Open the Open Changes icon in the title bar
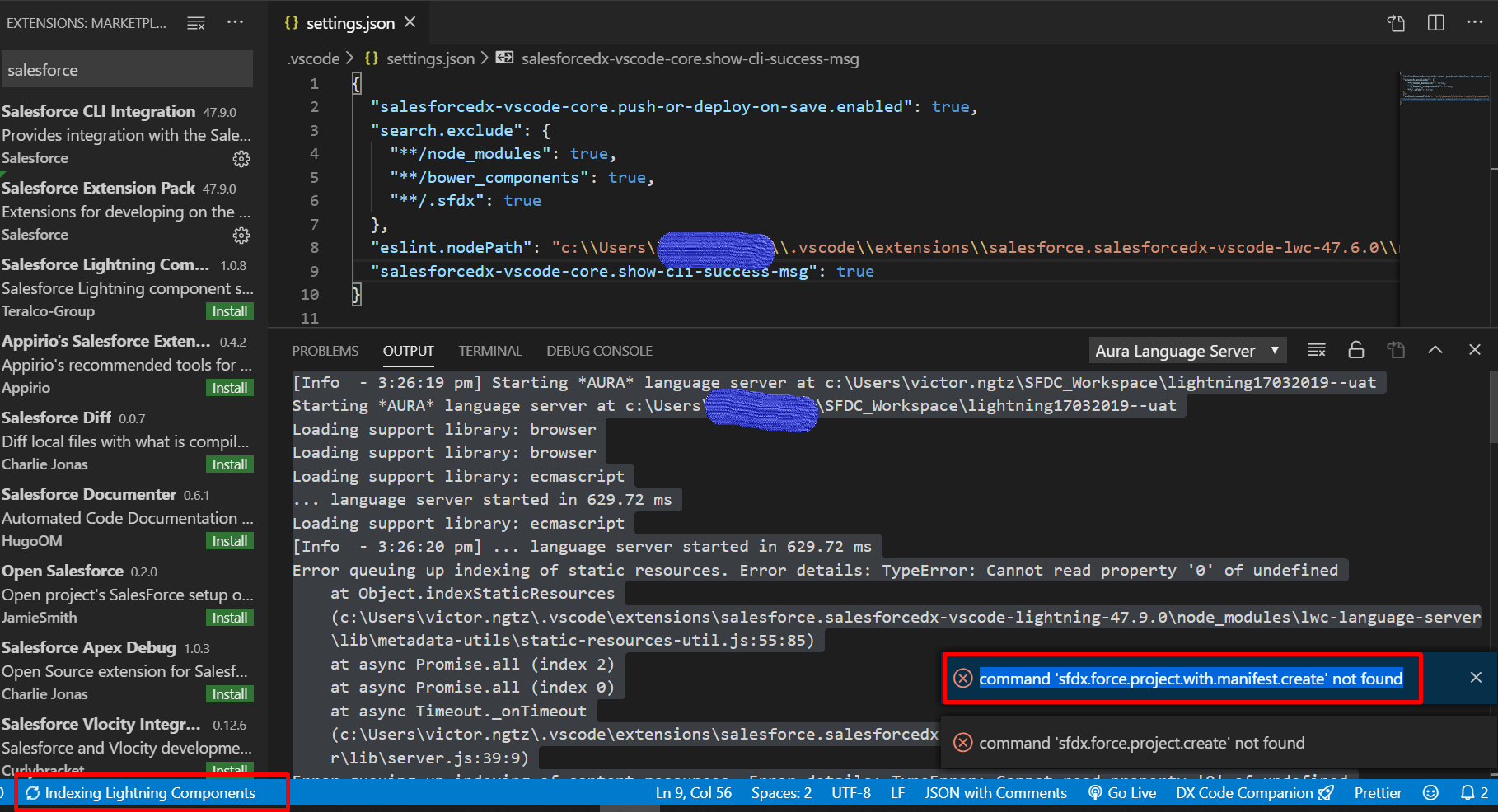1498x812 pixels. click(1396, 22)
